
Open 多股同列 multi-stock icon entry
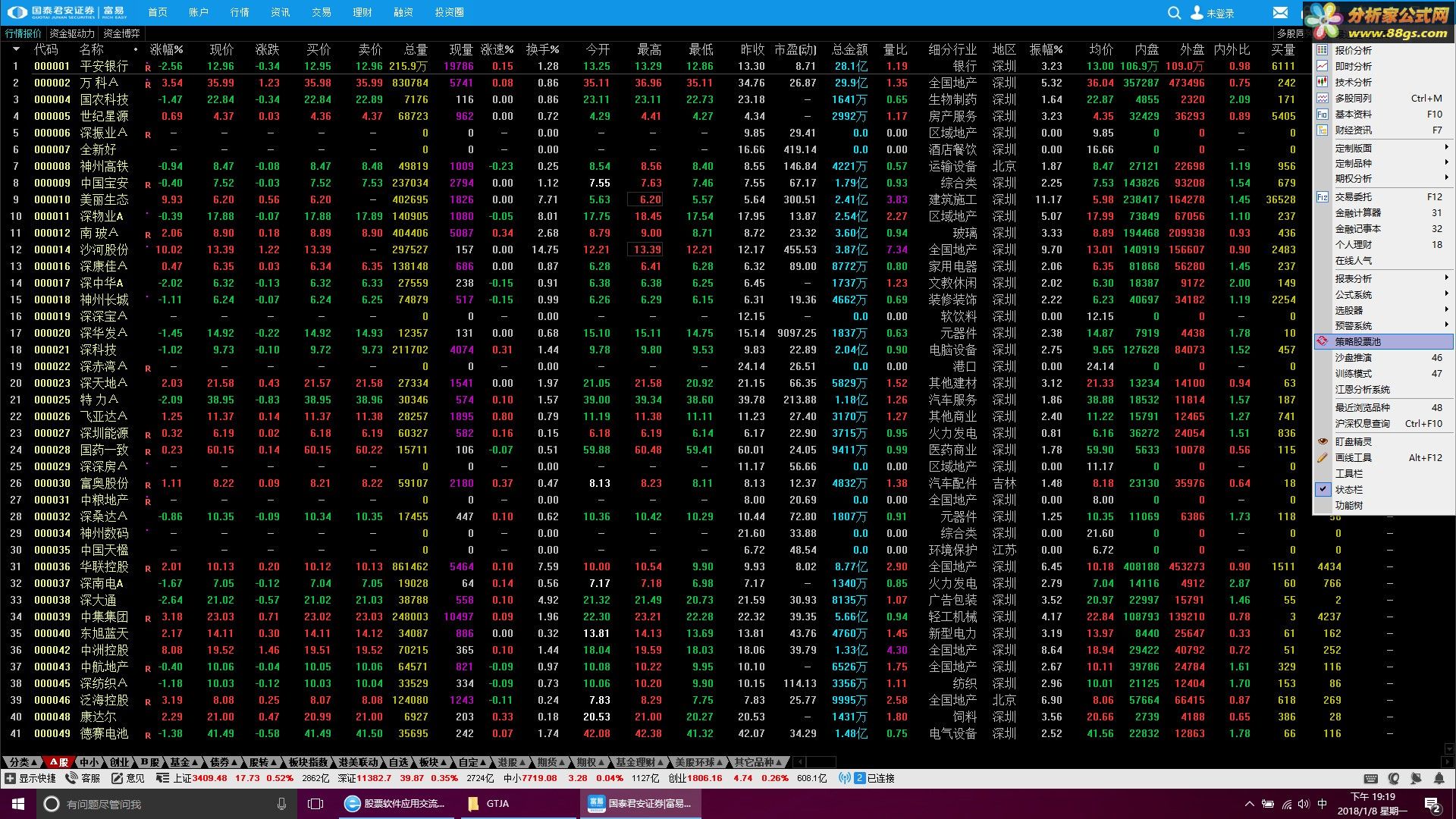tap(1322, 98)
